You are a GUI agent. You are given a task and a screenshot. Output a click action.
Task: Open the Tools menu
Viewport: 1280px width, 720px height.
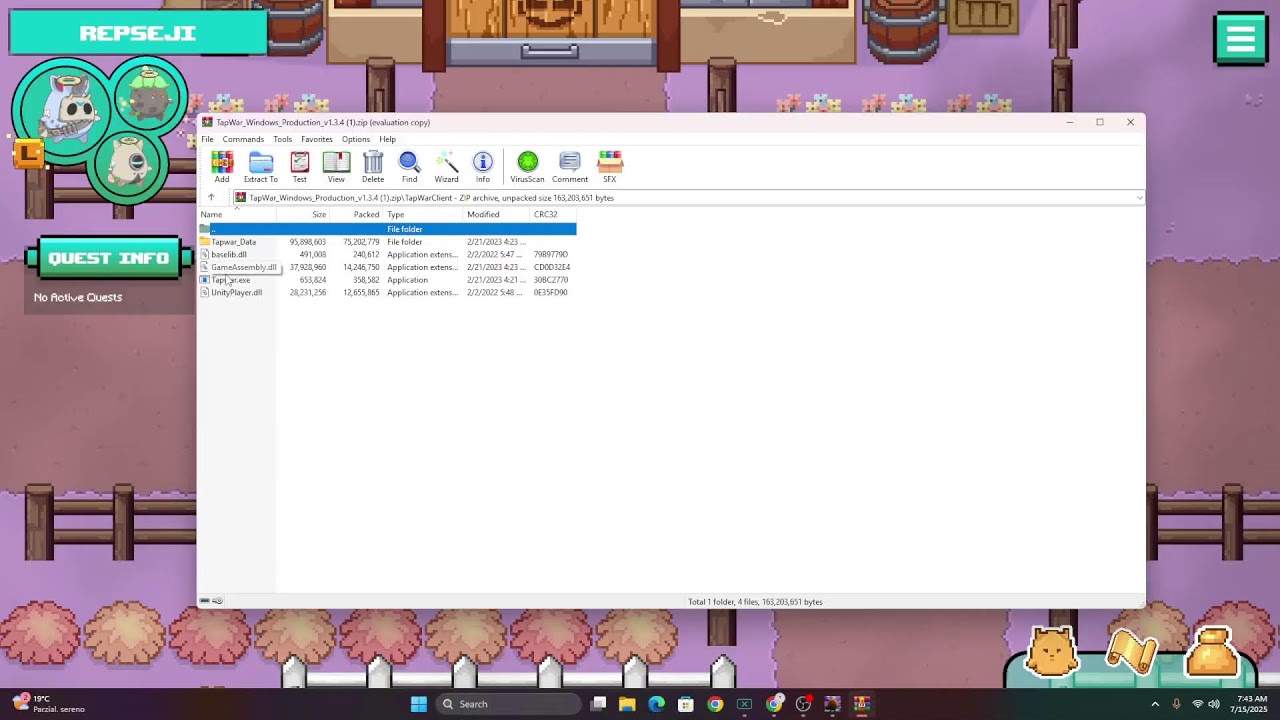point(283,139)
